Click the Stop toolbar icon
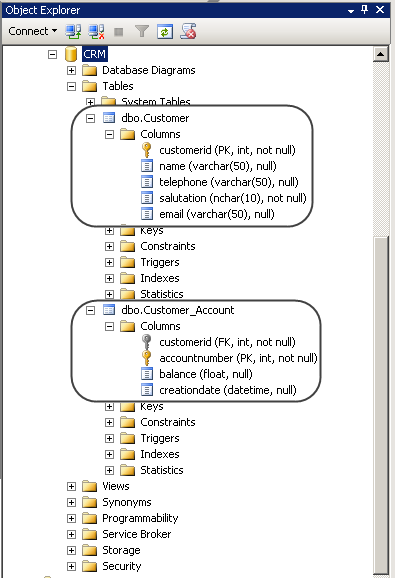Screen dimensions: 395x578 coord(119,32)
